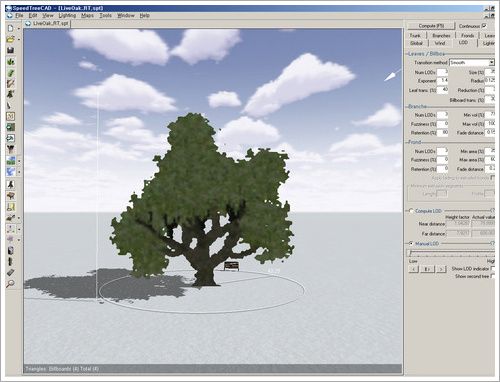Screen dimensions: 500x382
Task: Click the pink blossom toolbar icon
Action: (11, 239)
